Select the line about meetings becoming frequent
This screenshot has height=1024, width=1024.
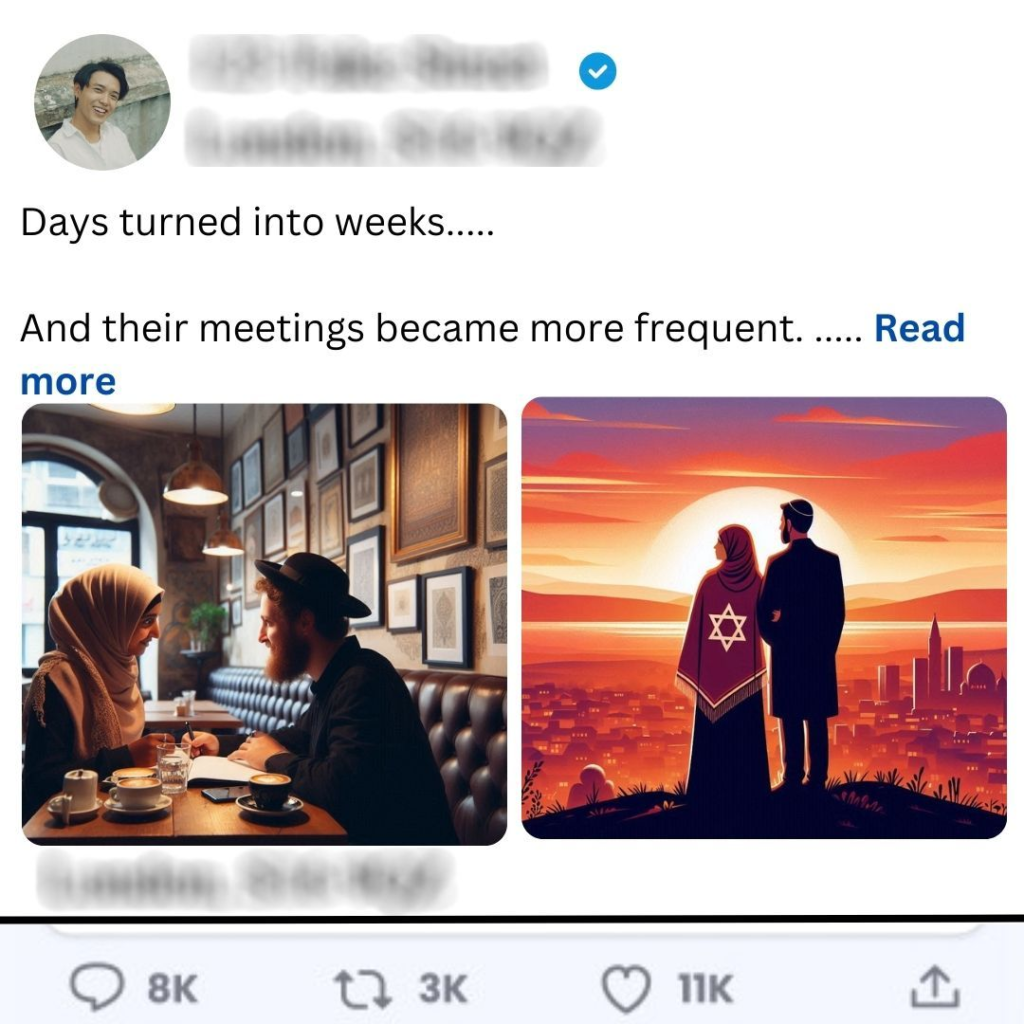412,328
